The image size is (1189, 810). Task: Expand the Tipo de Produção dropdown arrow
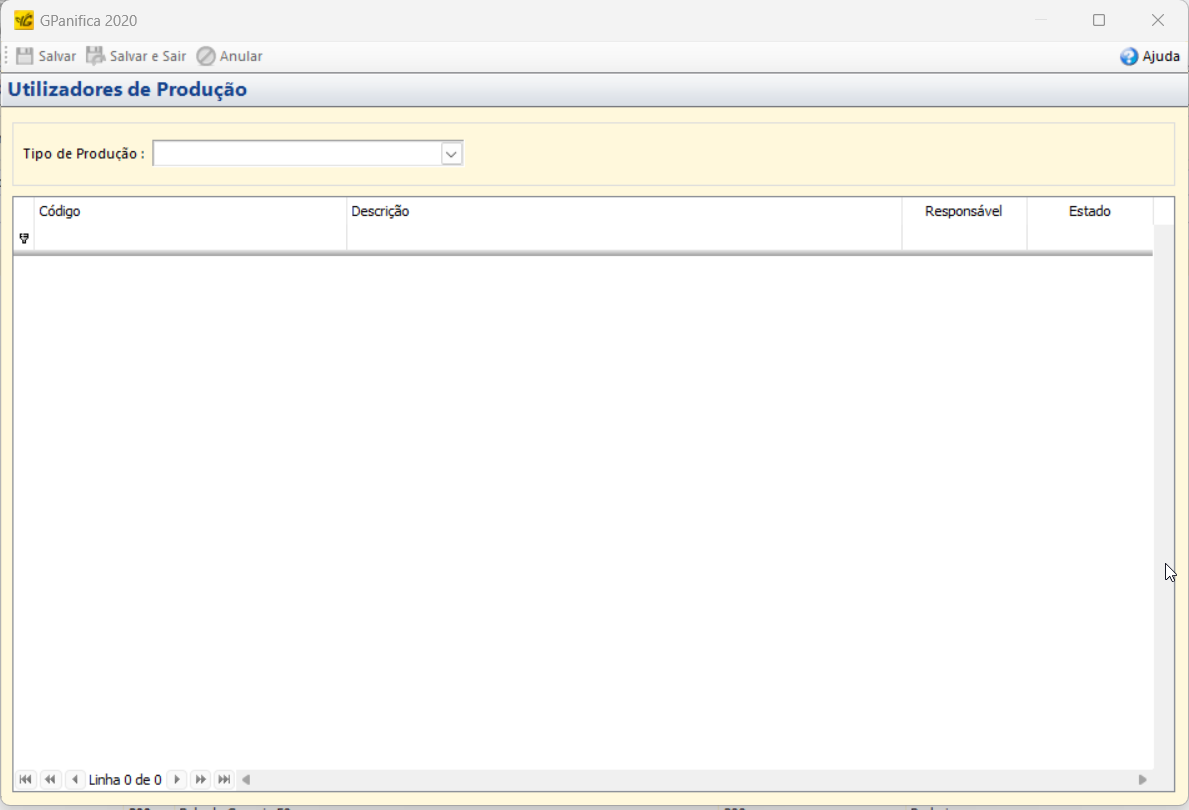point(451,154)
